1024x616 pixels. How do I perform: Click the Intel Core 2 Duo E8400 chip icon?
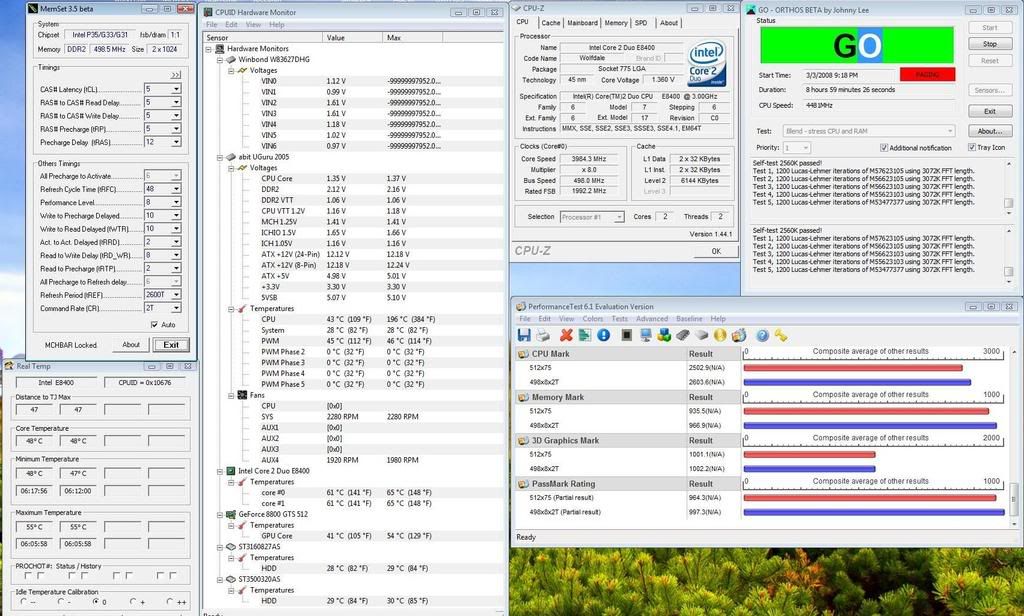[231, 471]
